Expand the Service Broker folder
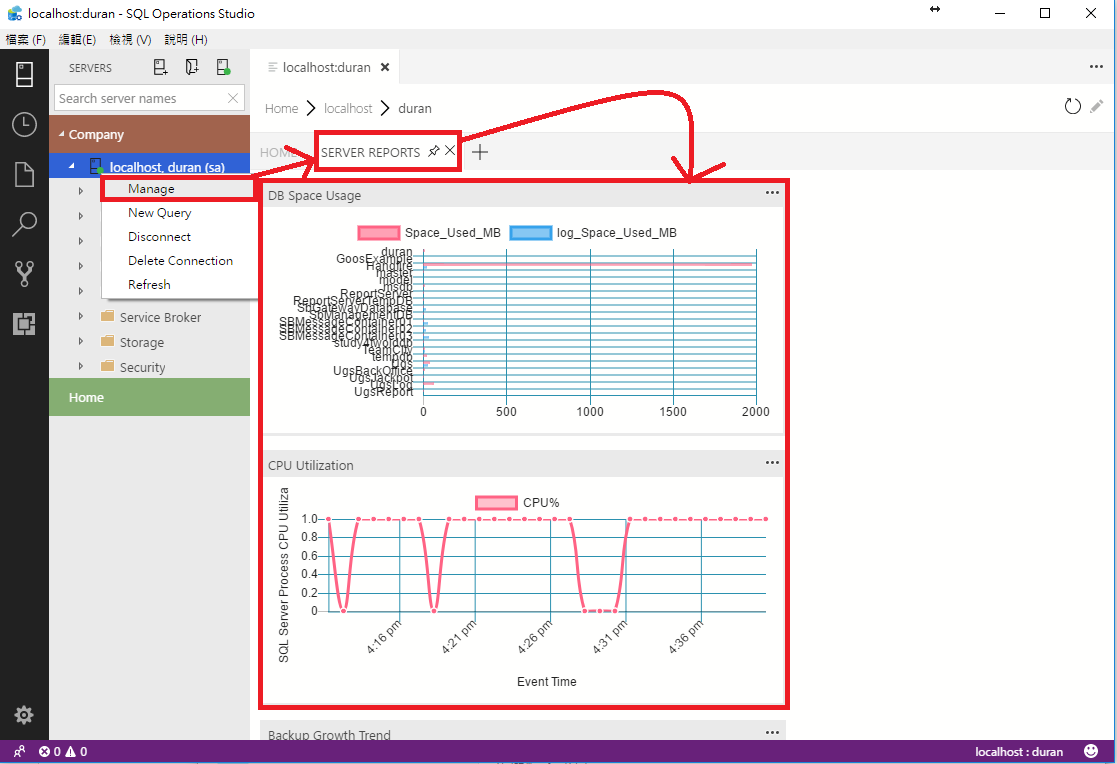Image resolution: width=1117 pixels, height=764 pixels. point(82,316)
